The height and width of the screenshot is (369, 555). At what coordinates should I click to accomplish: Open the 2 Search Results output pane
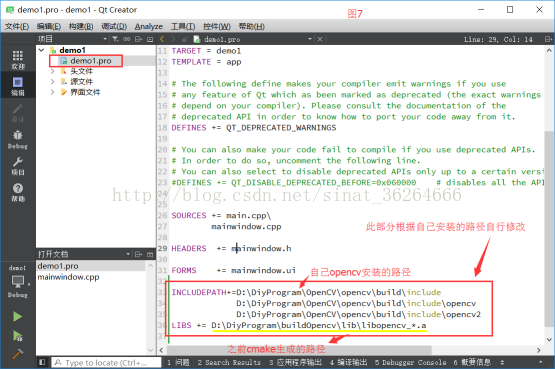[x=229, y=362]
